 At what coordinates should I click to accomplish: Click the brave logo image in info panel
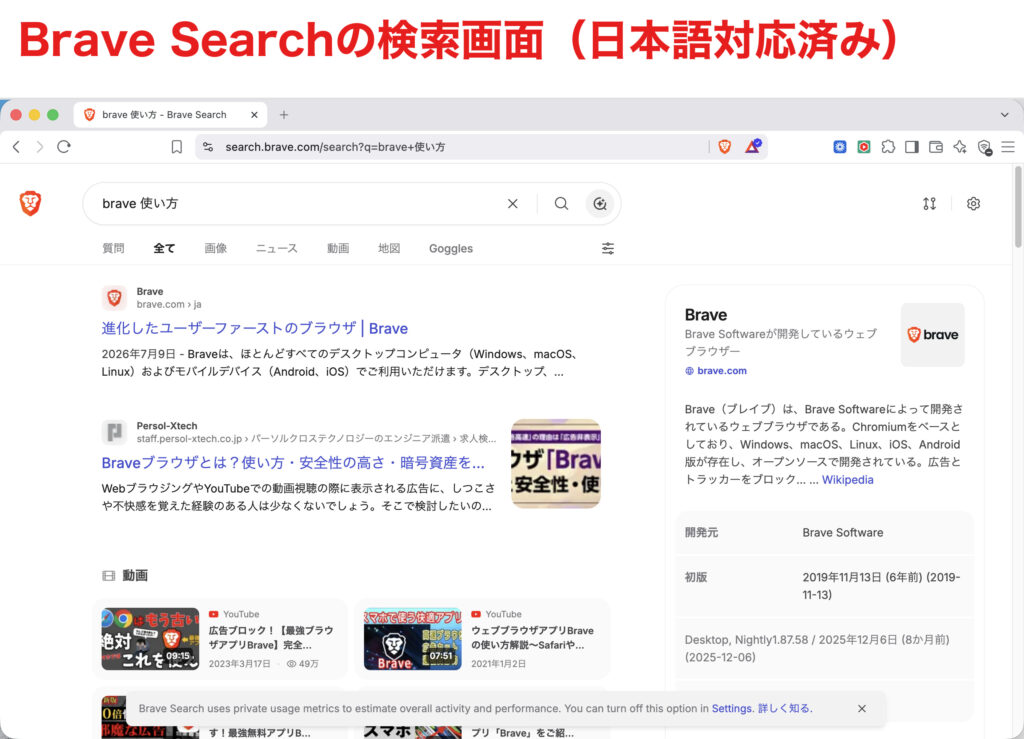933,335
